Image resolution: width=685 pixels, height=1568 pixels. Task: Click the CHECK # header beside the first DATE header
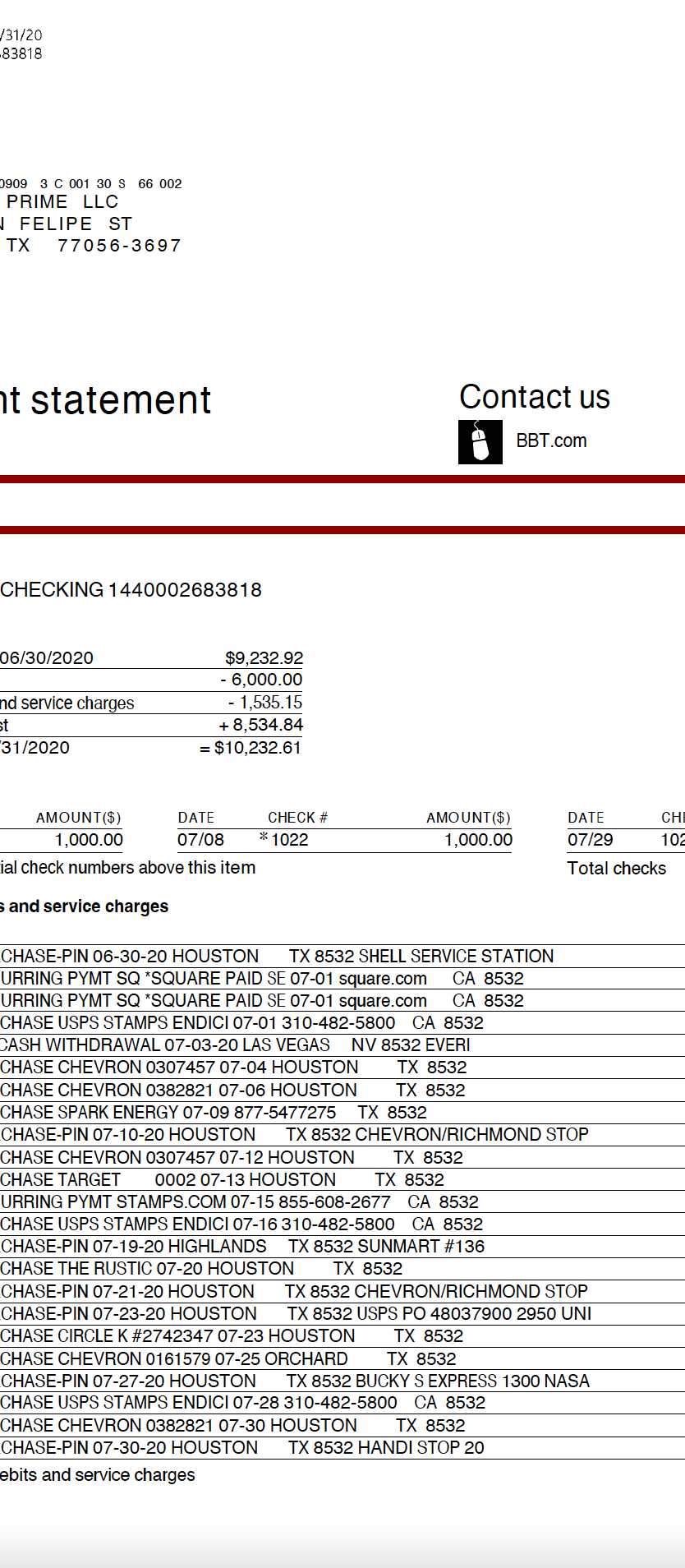297,818
